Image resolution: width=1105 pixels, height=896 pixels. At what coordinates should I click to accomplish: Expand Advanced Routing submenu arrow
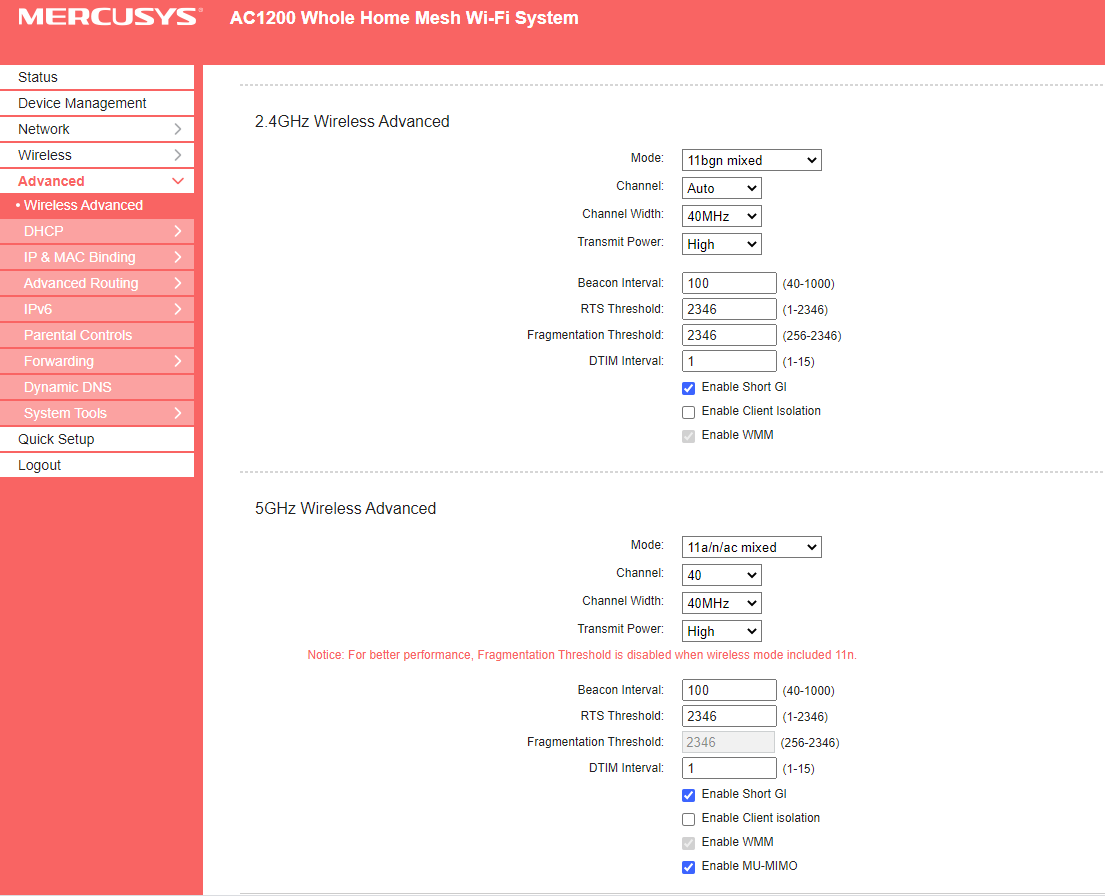(x=178, y=283)
